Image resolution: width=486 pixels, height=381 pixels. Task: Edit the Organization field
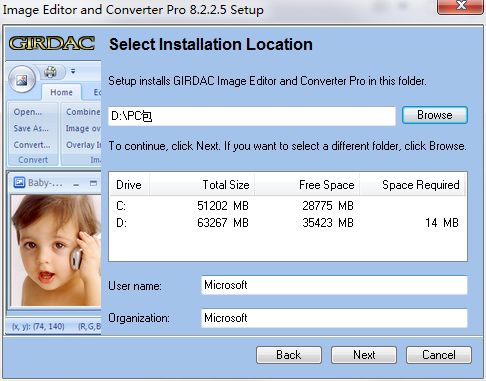click(334, 318)
